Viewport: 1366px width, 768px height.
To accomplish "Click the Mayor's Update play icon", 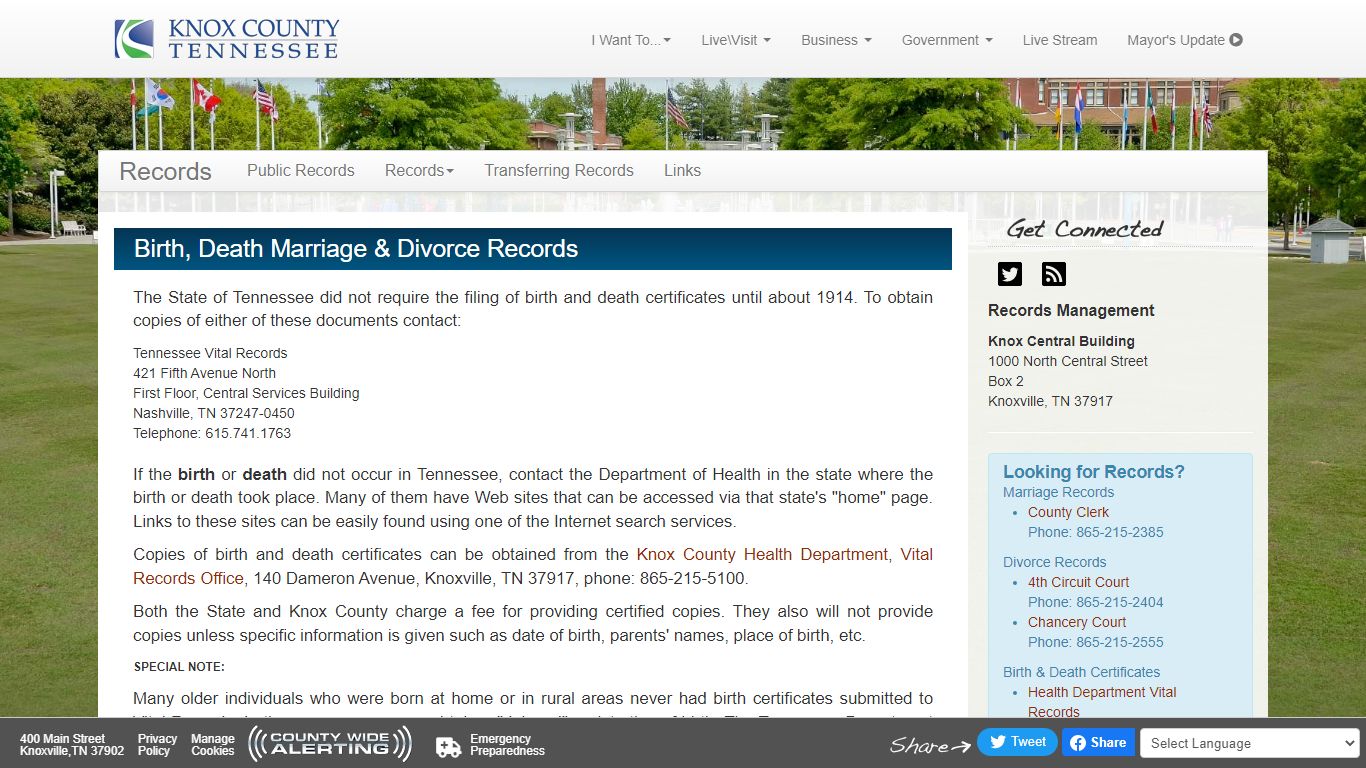I will 1236,40.
